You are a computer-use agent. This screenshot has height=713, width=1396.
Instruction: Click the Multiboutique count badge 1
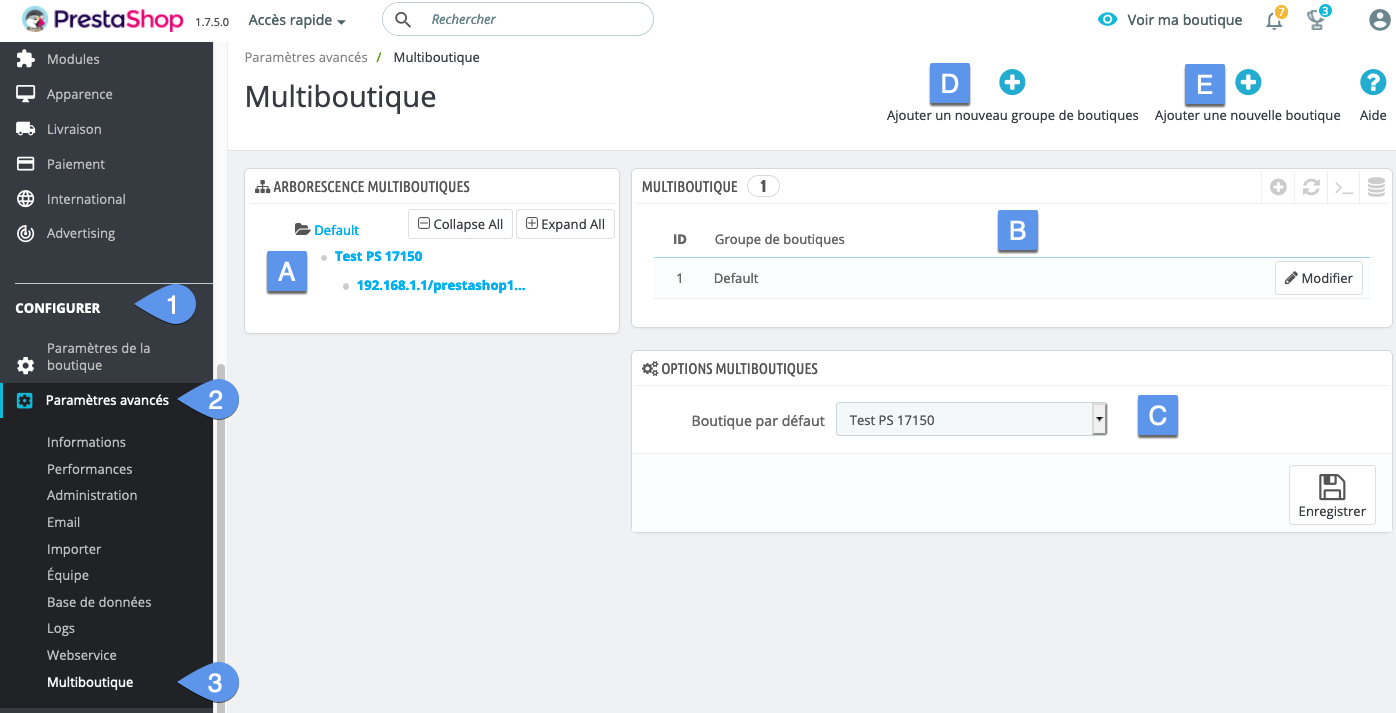763,186
